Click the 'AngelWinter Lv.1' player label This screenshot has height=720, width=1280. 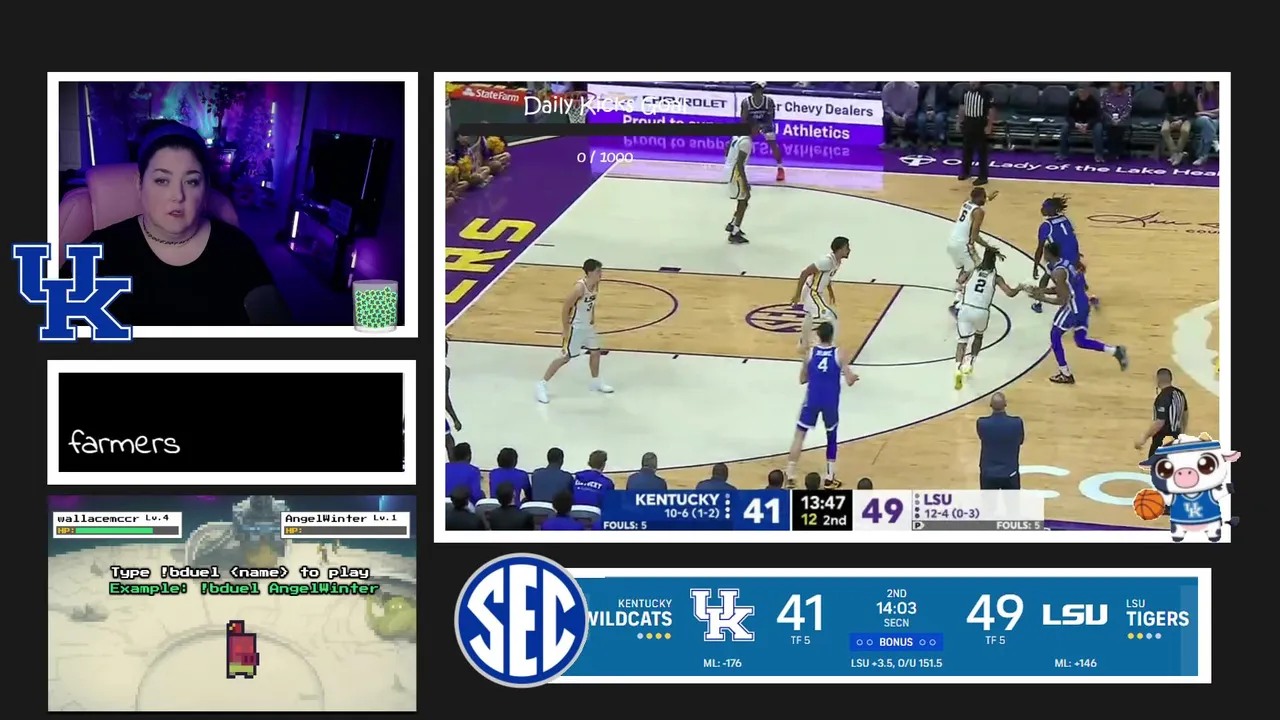340,518
